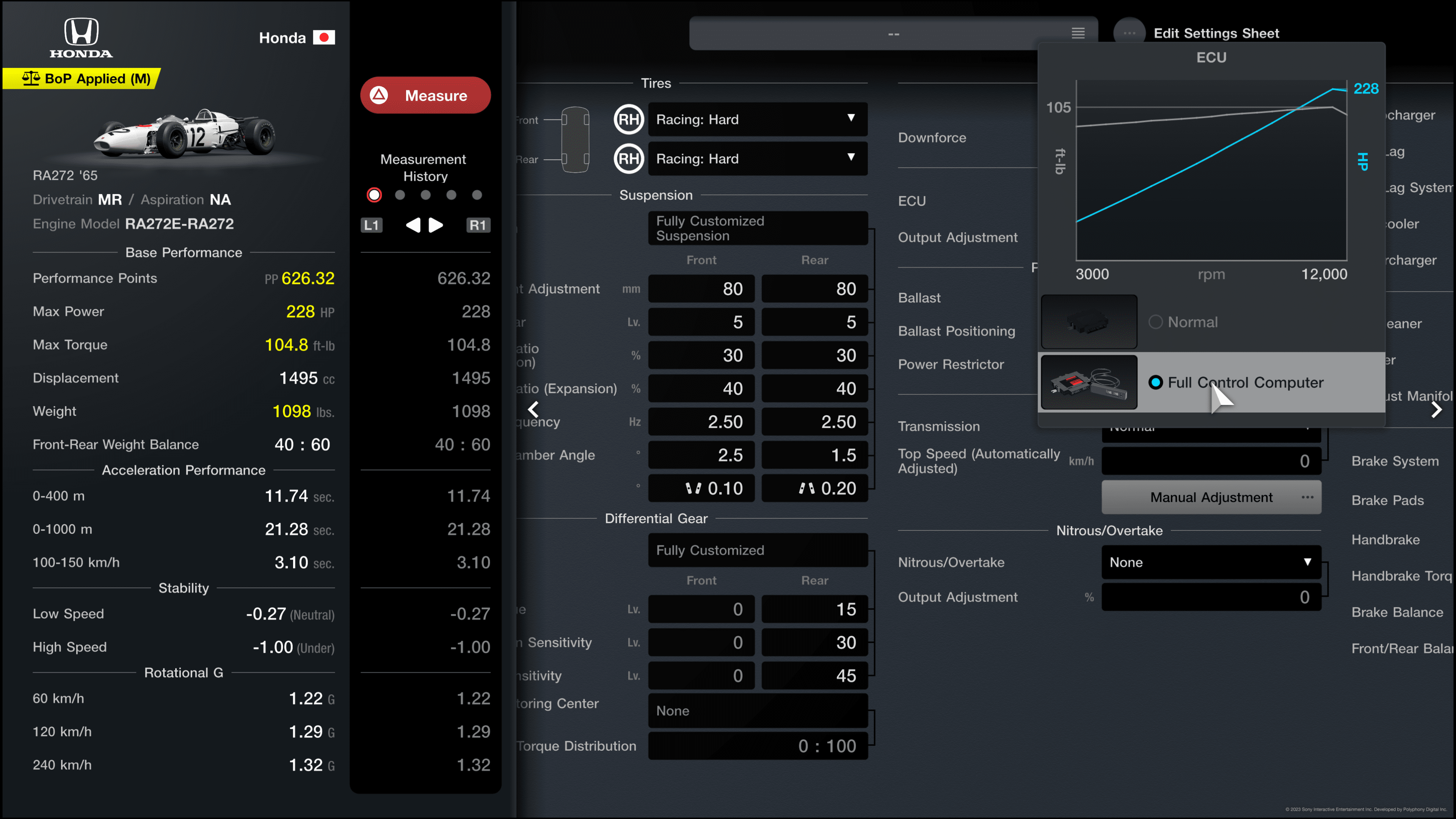Click Edit Settings Sheet label
This screenshot has height=819, width=1456.
pyautogui.click(x=1216, y=33)
